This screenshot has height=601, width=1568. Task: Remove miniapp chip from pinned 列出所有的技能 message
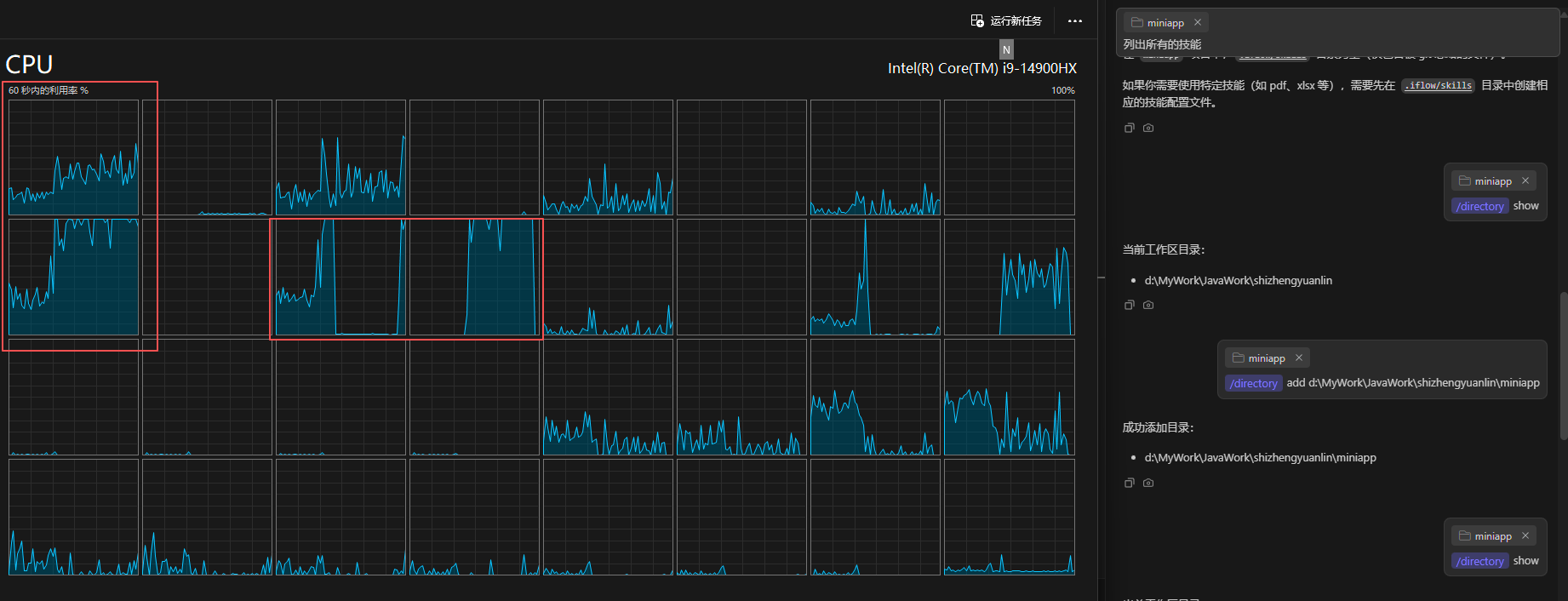[1198, 23]
